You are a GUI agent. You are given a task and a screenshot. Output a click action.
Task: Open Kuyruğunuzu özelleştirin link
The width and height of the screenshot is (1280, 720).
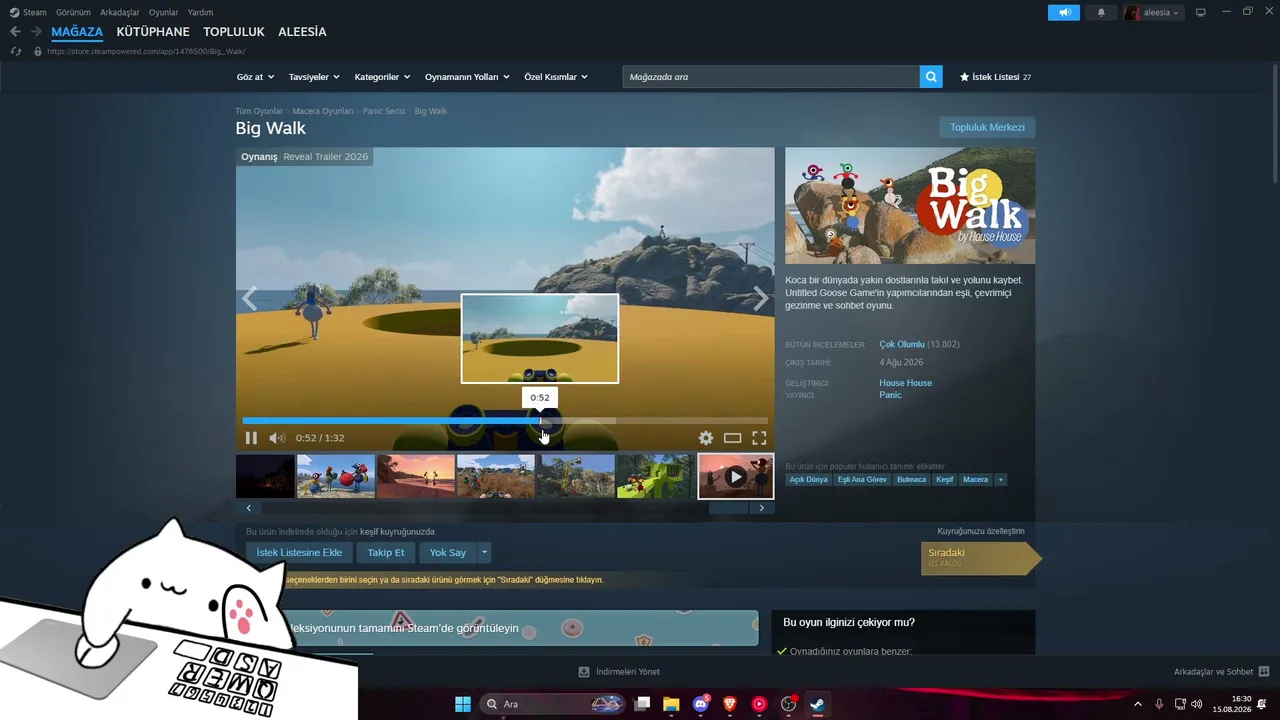point(981,531)
